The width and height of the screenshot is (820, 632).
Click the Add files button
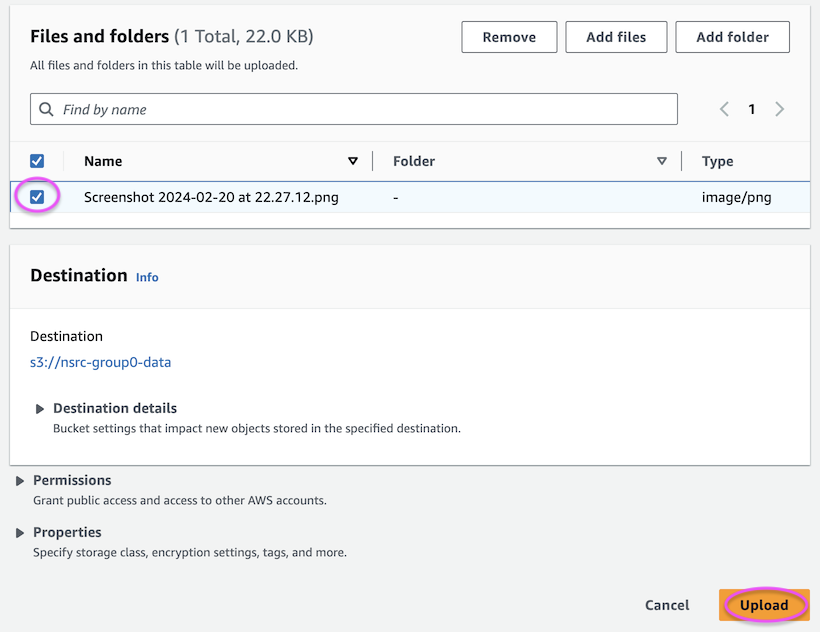[616, 37]
